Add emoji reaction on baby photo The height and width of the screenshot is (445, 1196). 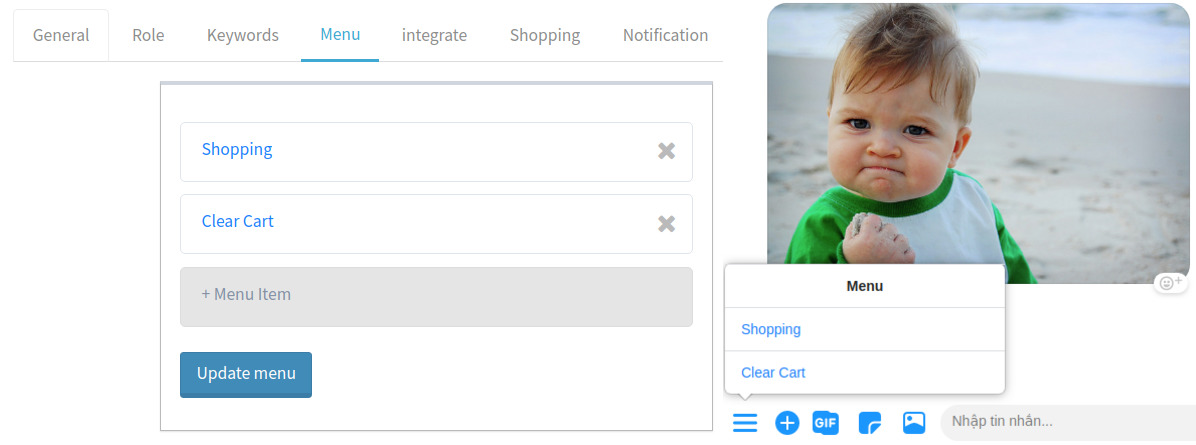click(x=1171, y=283)
